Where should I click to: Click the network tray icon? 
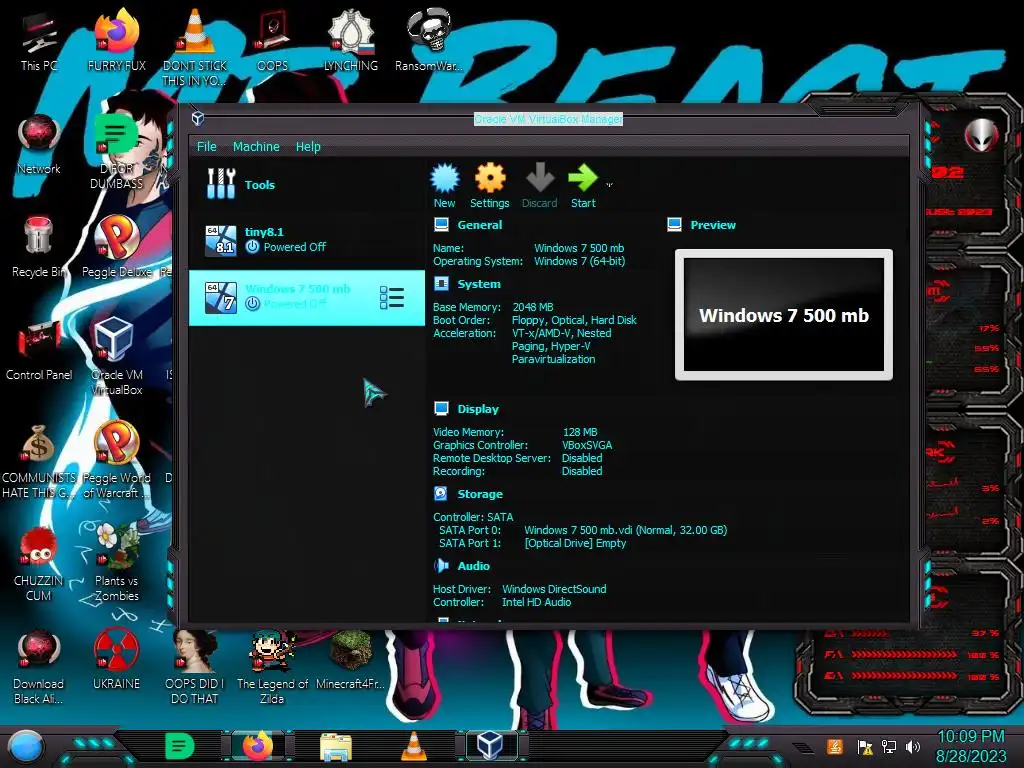click(888, 746)
